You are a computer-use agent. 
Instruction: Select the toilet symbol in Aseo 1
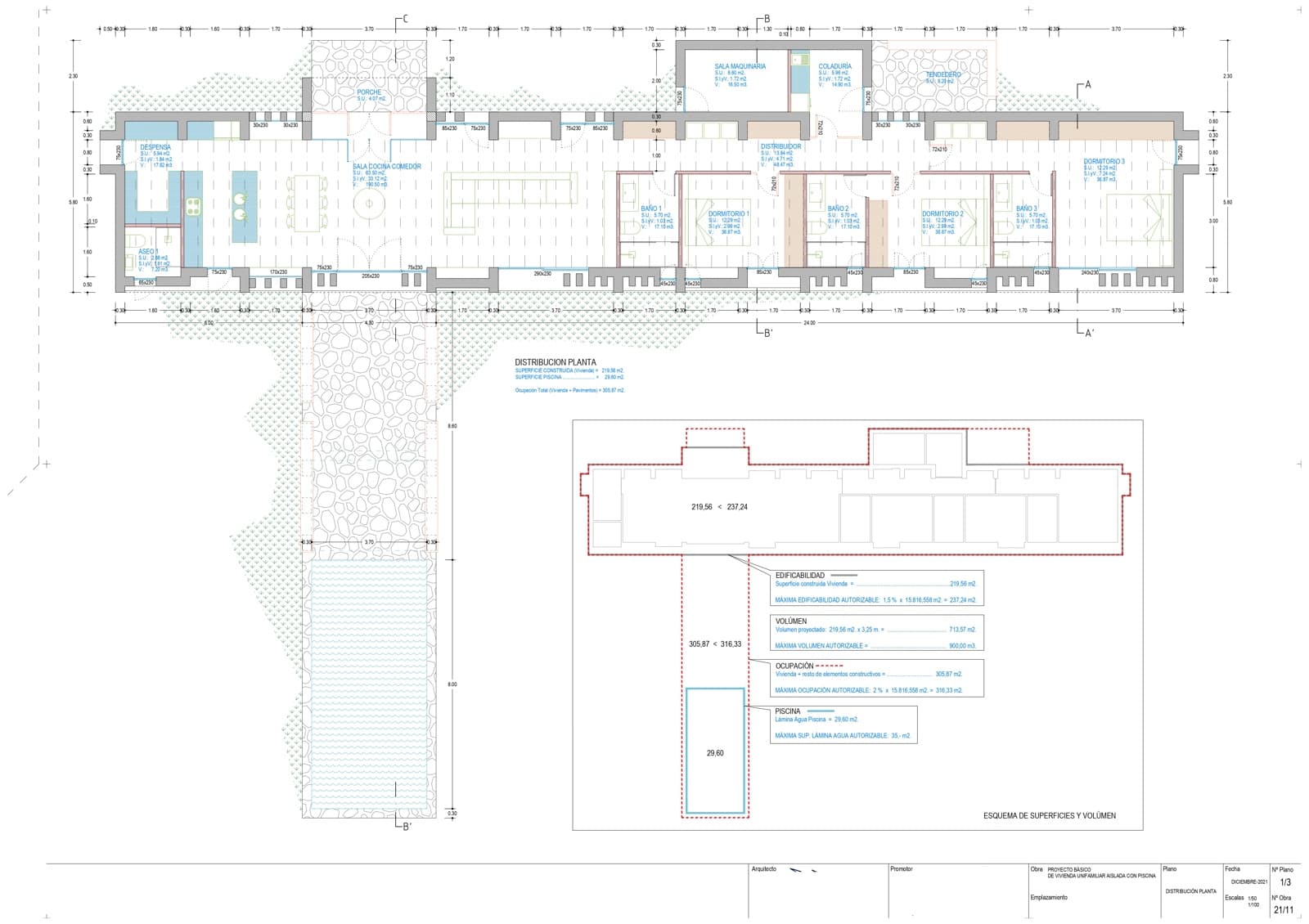pos(132,240)
